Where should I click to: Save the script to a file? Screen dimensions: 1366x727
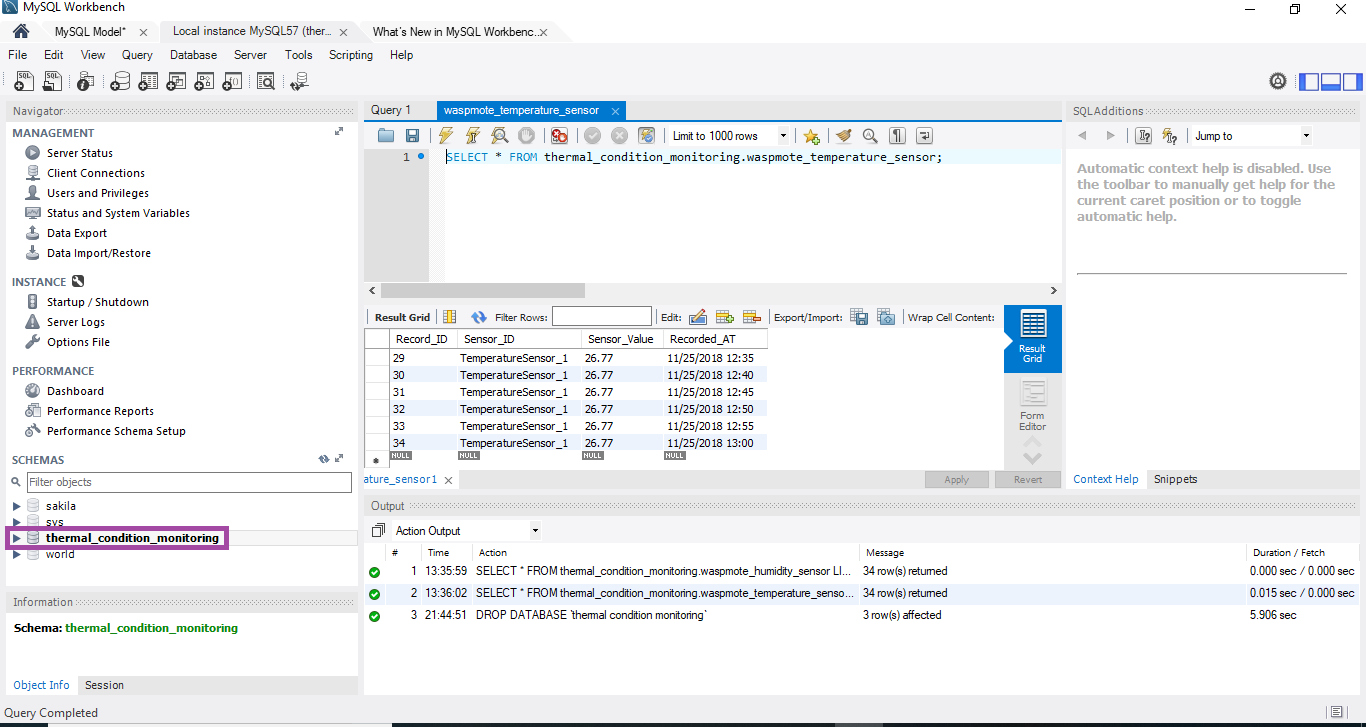412,136
